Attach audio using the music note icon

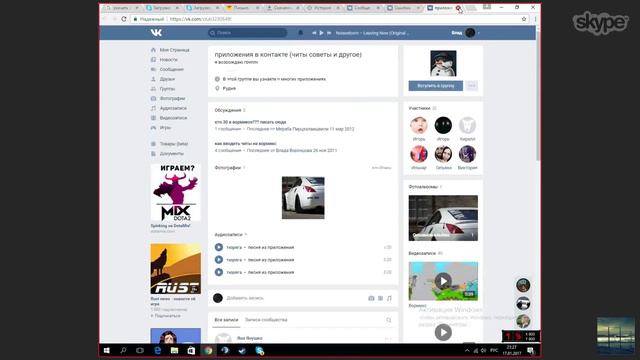pos(389,298)
